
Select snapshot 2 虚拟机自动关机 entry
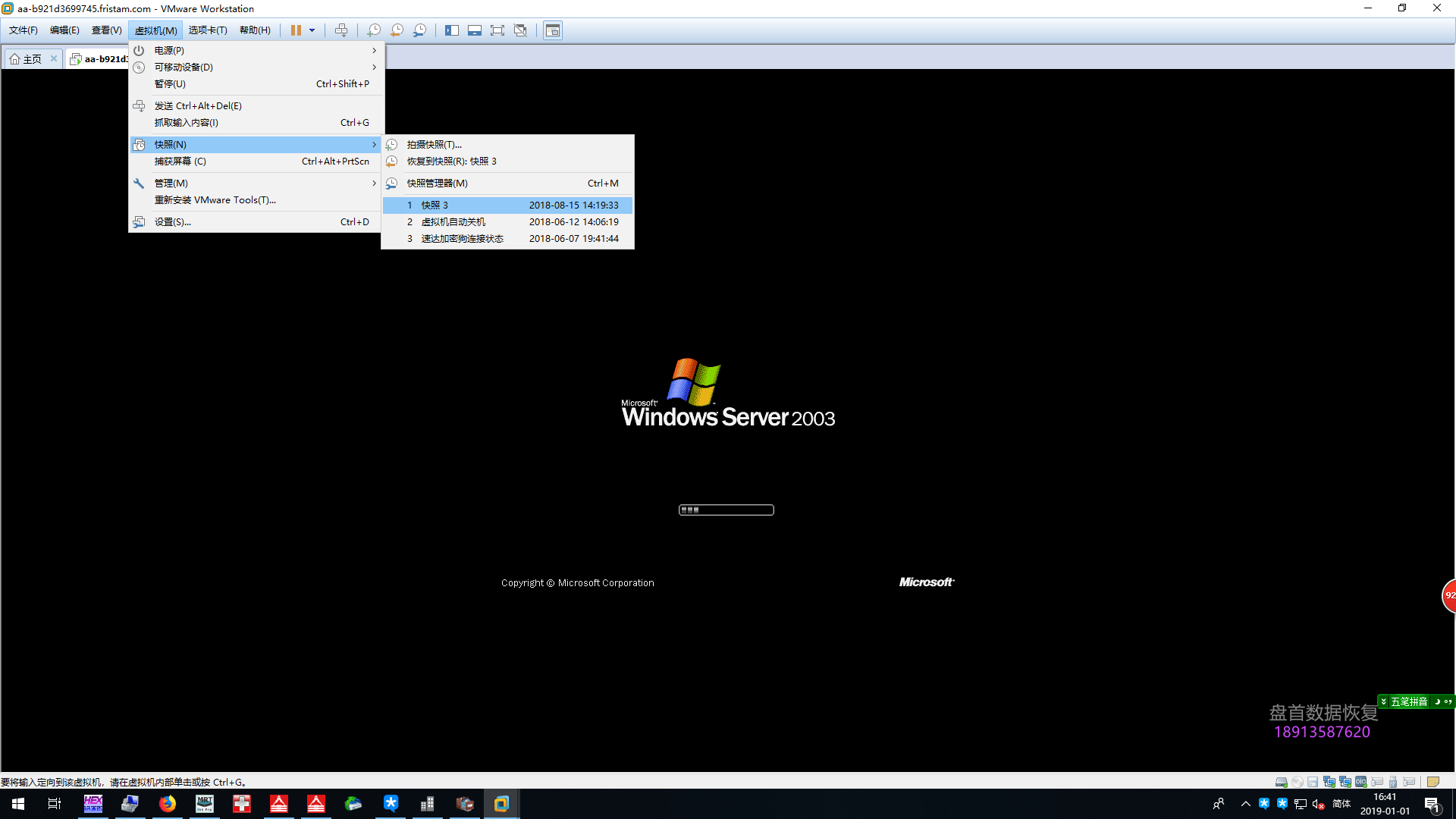click(507, 221)
